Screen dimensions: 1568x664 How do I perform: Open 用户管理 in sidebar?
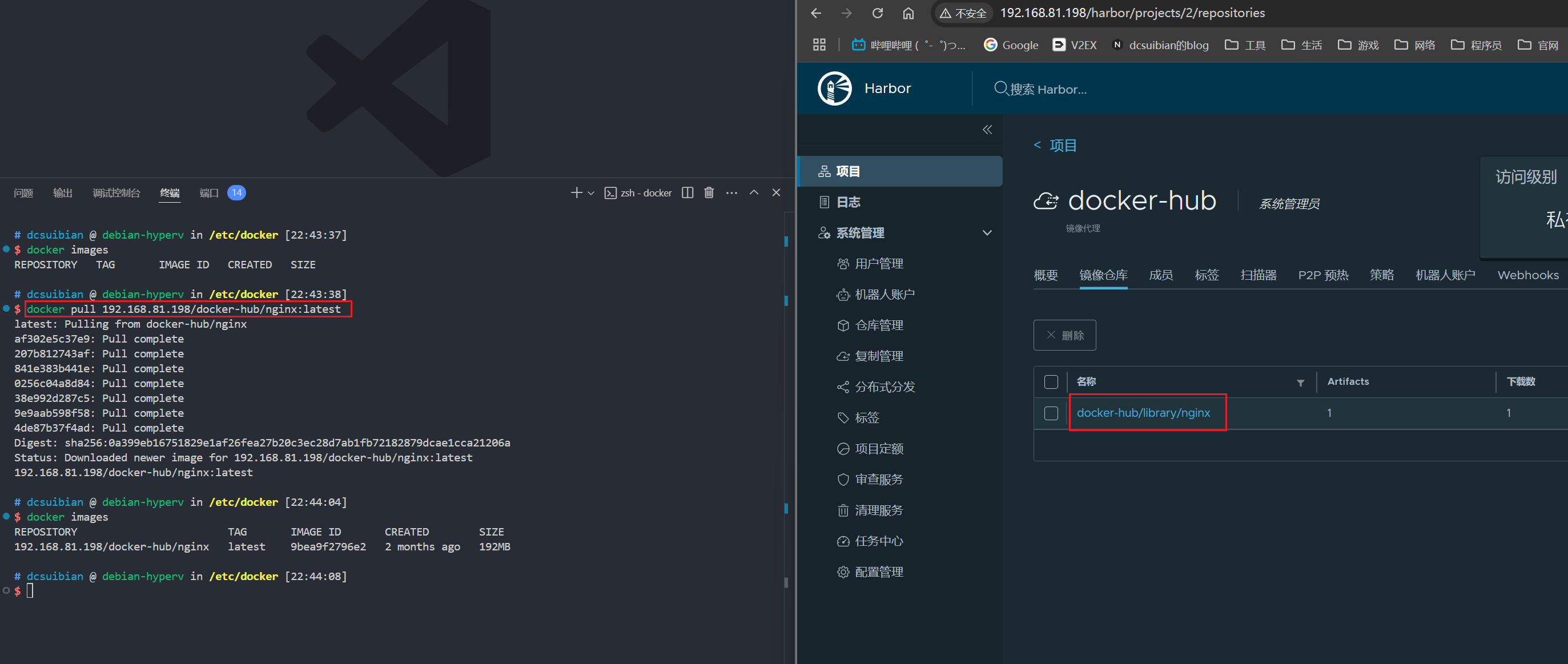(x=871, y=264)
